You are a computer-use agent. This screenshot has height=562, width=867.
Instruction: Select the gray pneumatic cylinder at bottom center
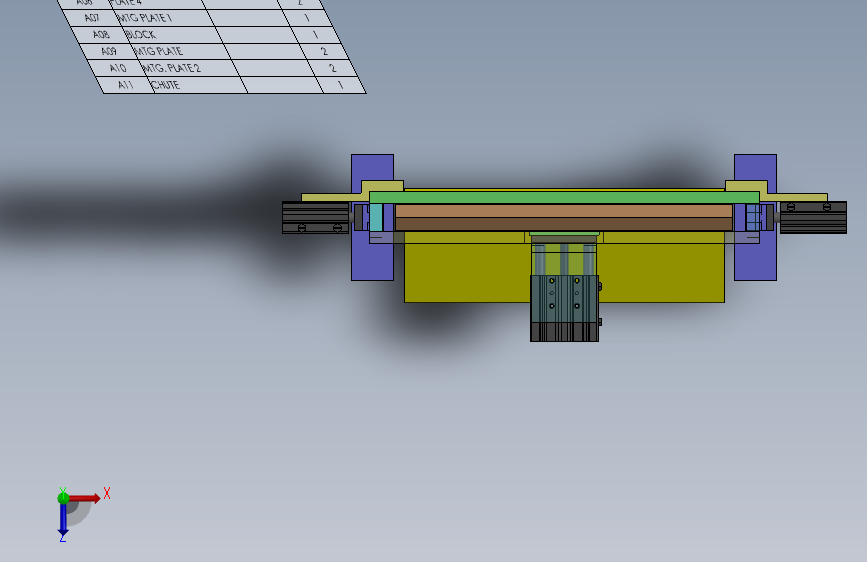[x=564, y=308]
